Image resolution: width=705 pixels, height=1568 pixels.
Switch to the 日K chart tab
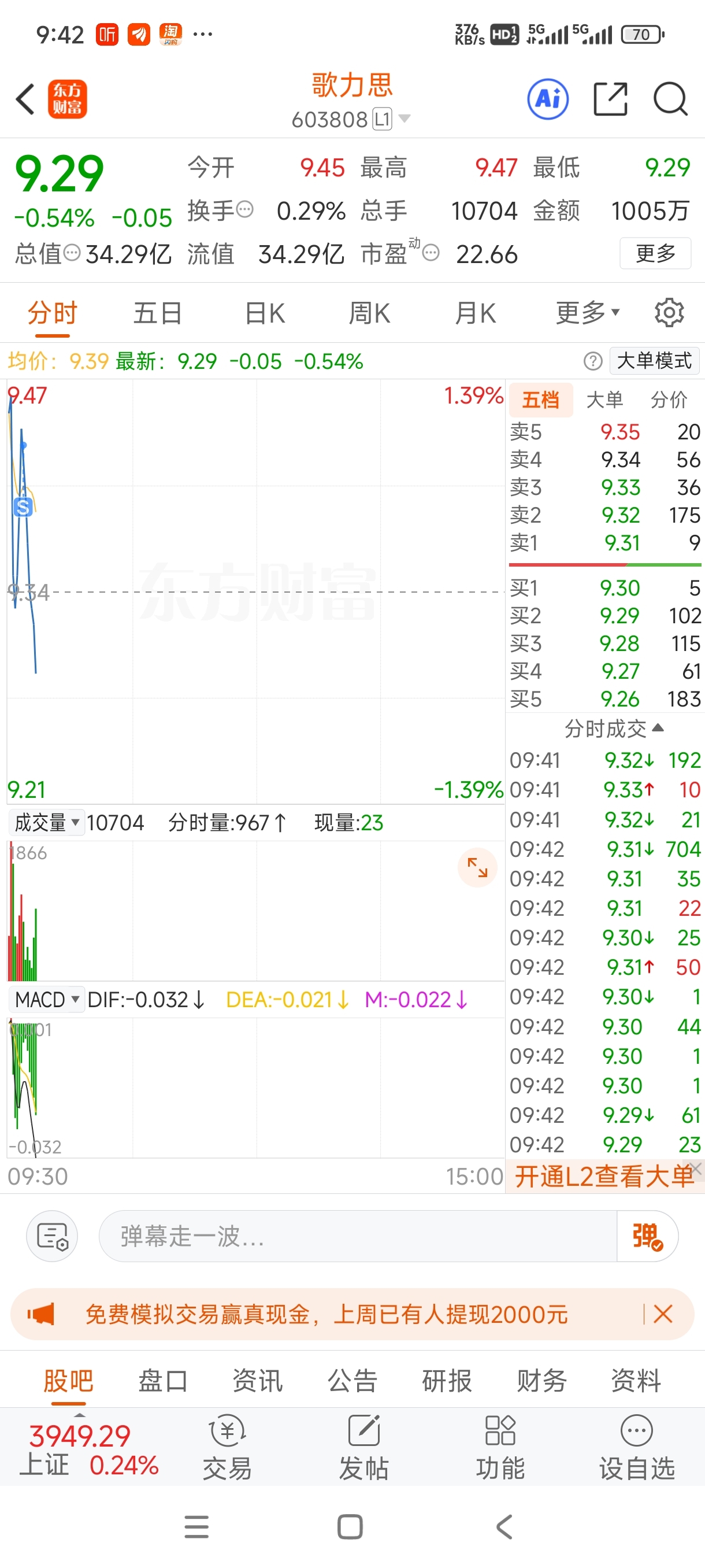(264, 313)
